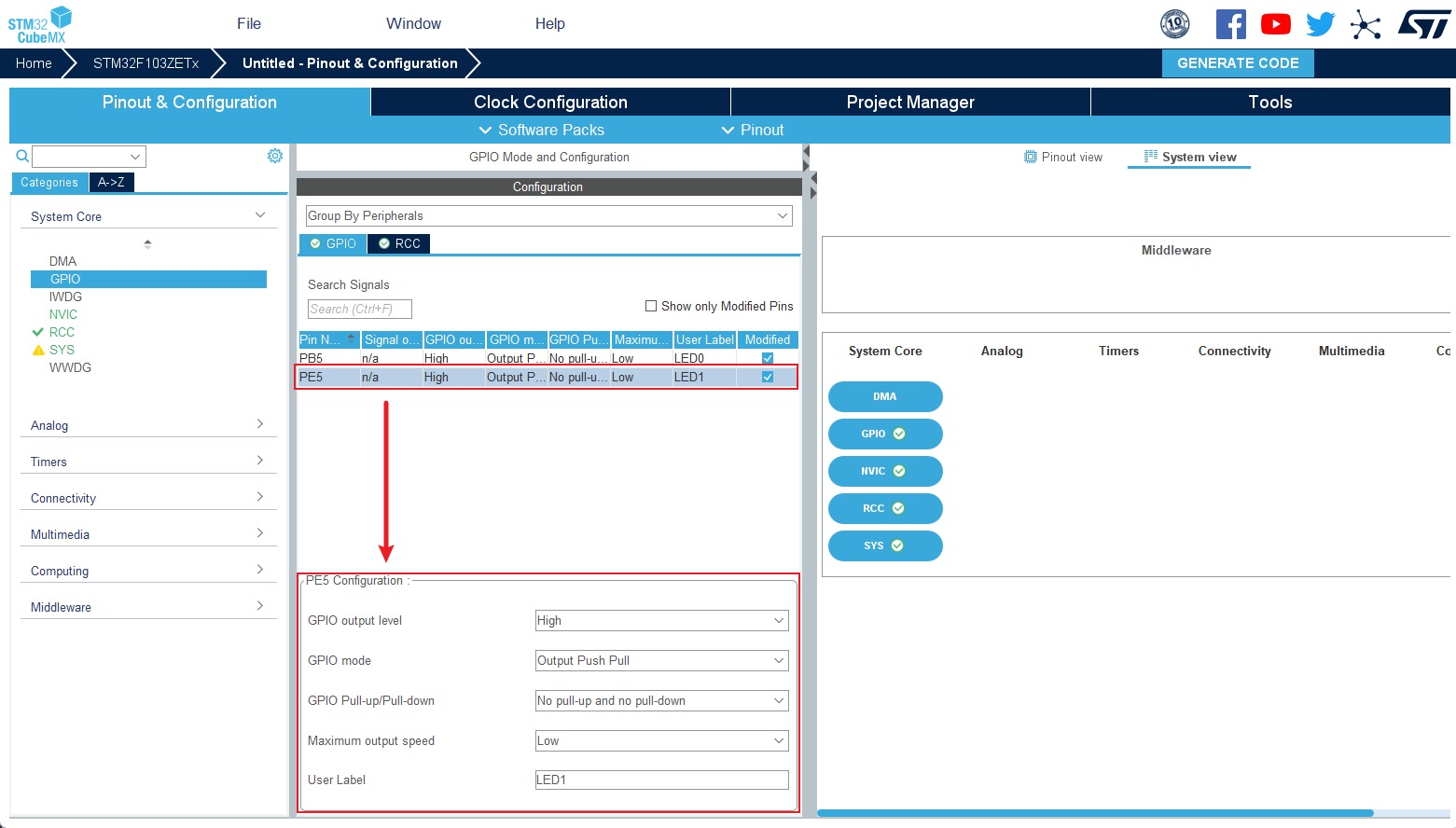Click the GENERATE CODE button

[x=1238, y=62]
